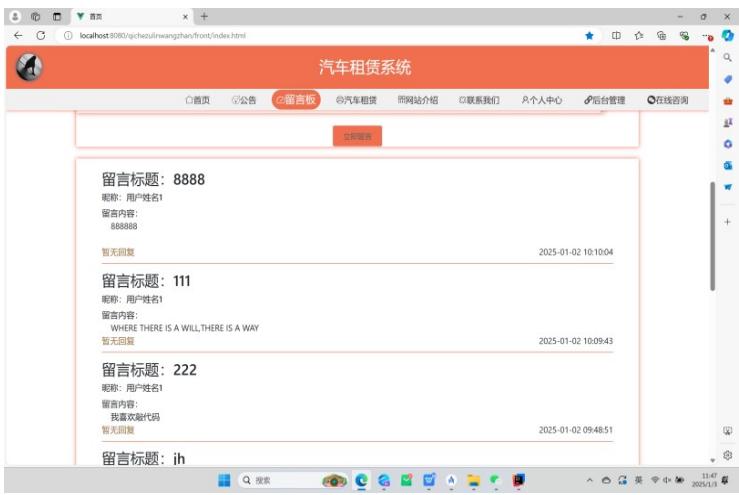Viewport: 739px width, 495px height.
Task: Click the page vertical scrollbar
Action: point(712,235)
